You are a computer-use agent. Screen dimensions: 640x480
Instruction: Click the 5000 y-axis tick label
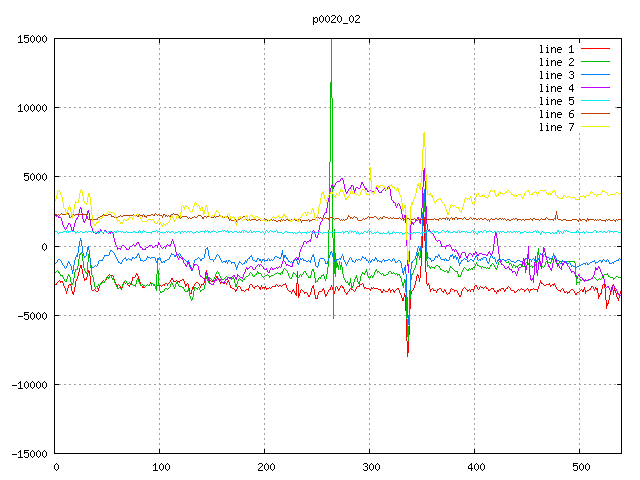[x=34, y=177]
